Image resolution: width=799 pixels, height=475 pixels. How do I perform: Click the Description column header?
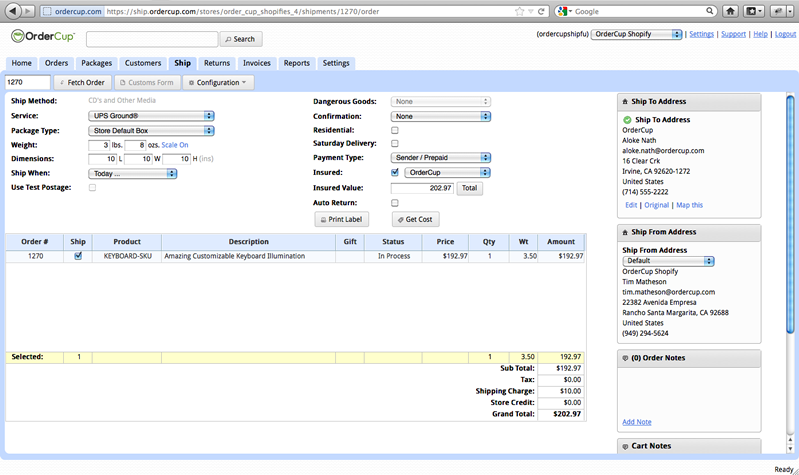click(x=248, y=242)
